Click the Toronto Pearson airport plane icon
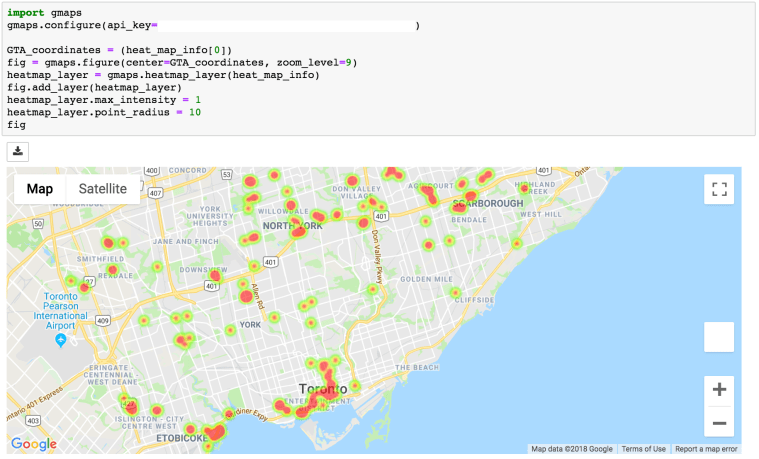This screenshot has height=459, width=759. pyautogui.click(x=61, y=340)
